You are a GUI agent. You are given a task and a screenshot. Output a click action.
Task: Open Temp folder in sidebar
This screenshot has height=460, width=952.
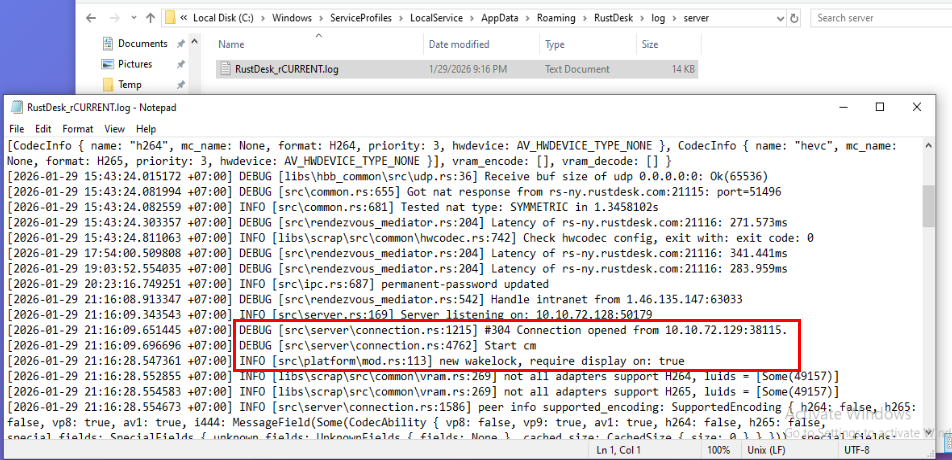(x=129, y=84)
